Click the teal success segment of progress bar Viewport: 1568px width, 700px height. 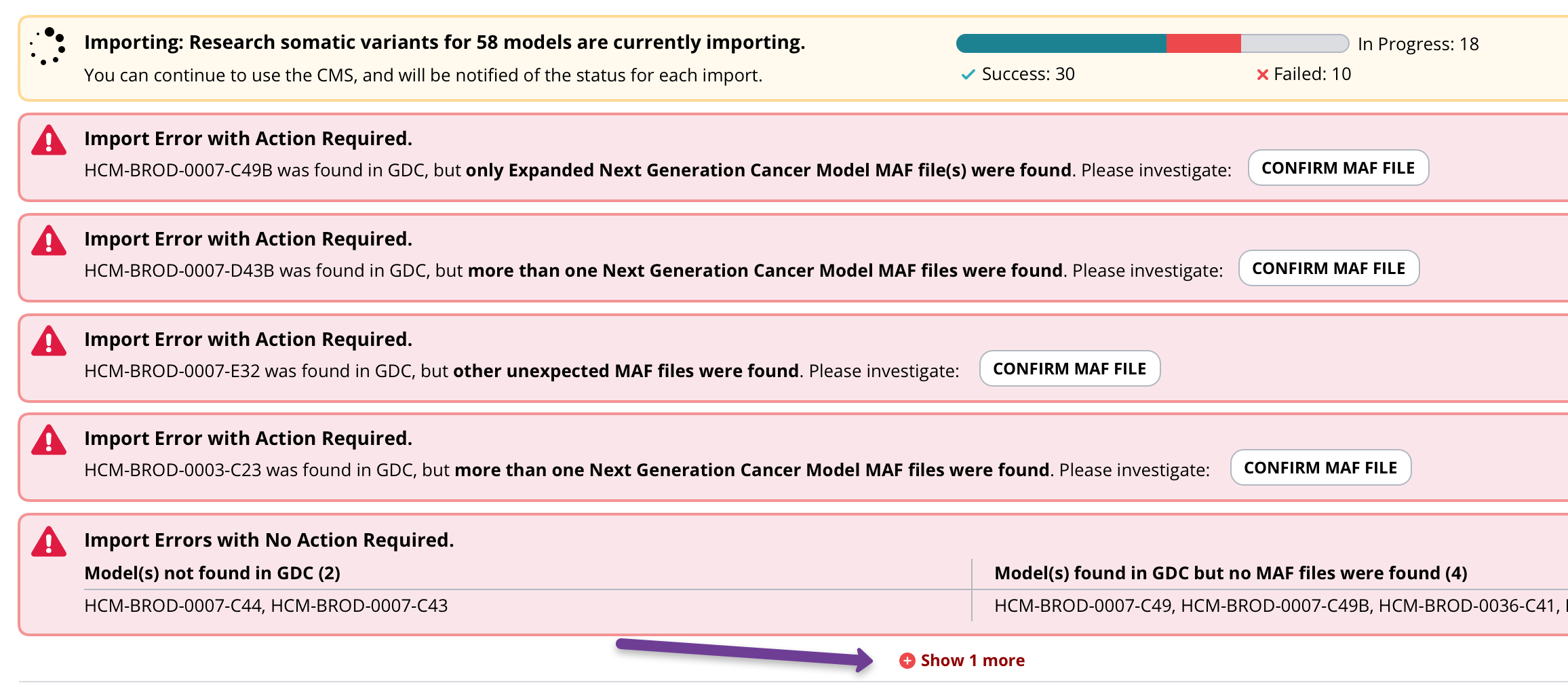click(1061, 43)
